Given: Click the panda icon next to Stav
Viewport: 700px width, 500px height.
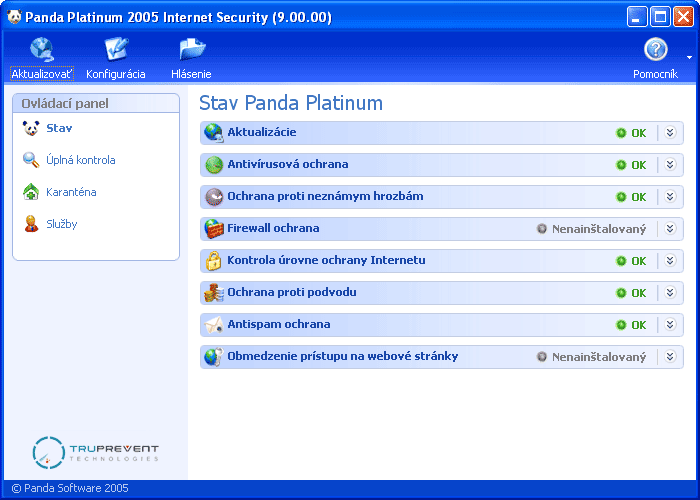Looking at the screenshot, I should tap(31, 129).
